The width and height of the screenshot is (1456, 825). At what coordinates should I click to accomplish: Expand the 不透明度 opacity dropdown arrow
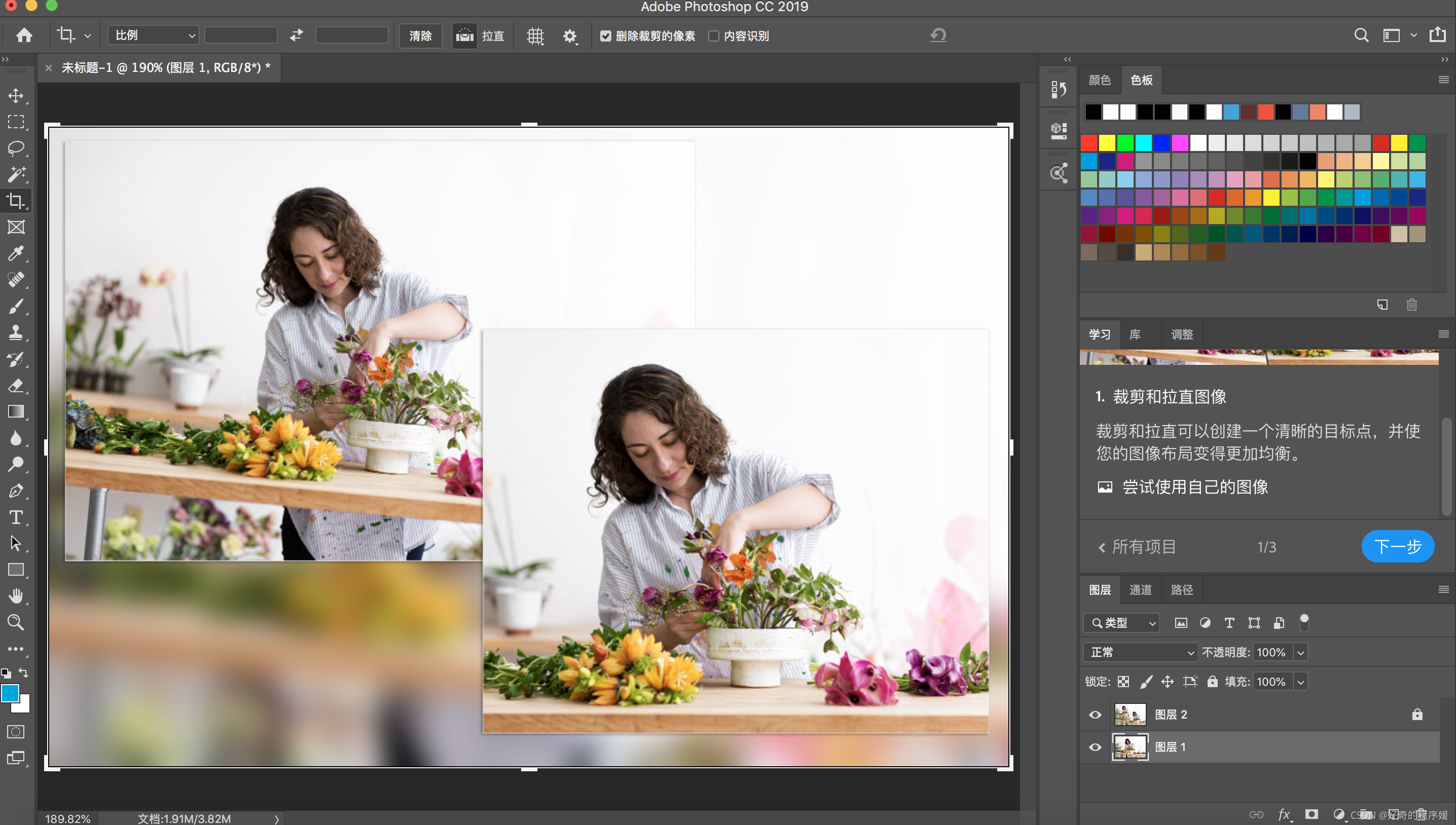[x=1301, y=652]
